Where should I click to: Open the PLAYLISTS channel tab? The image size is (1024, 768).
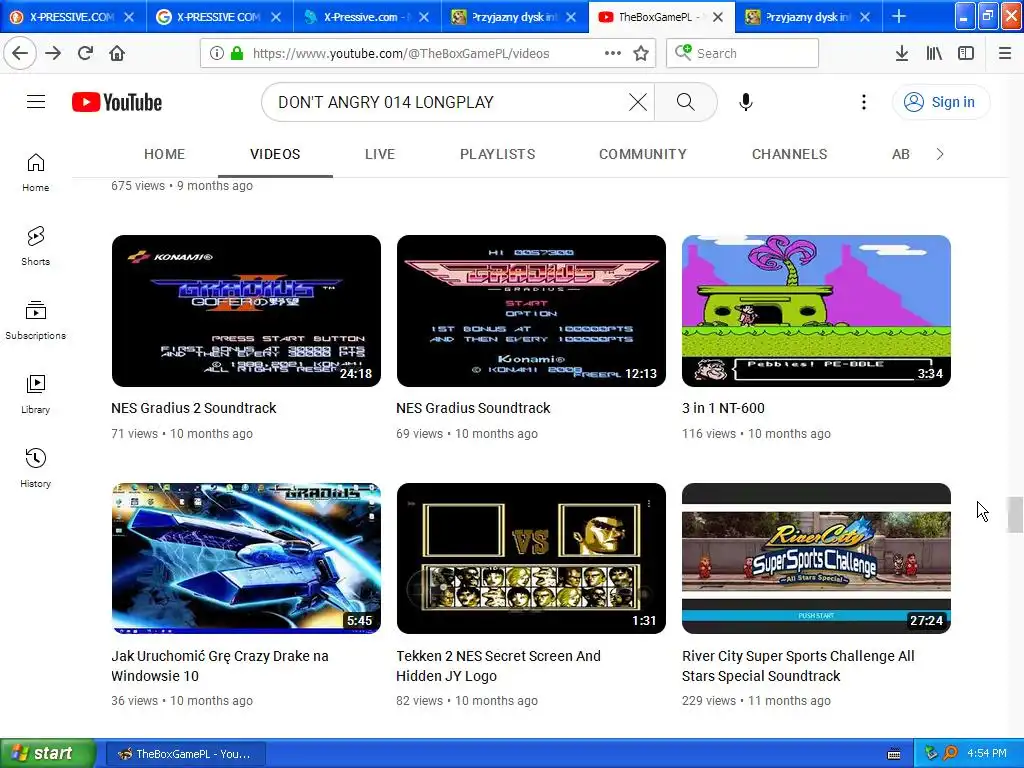tap(498, 154)
